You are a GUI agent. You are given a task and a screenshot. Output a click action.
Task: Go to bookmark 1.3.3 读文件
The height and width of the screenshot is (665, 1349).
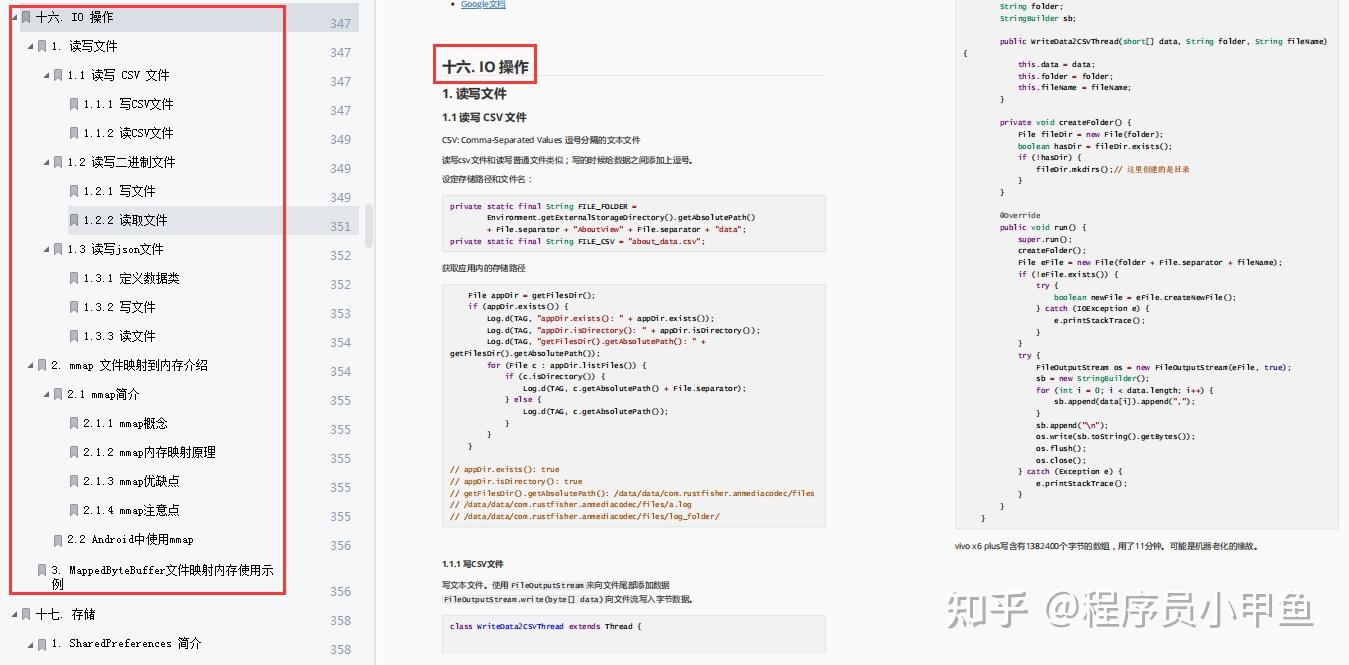pos(119,336)
